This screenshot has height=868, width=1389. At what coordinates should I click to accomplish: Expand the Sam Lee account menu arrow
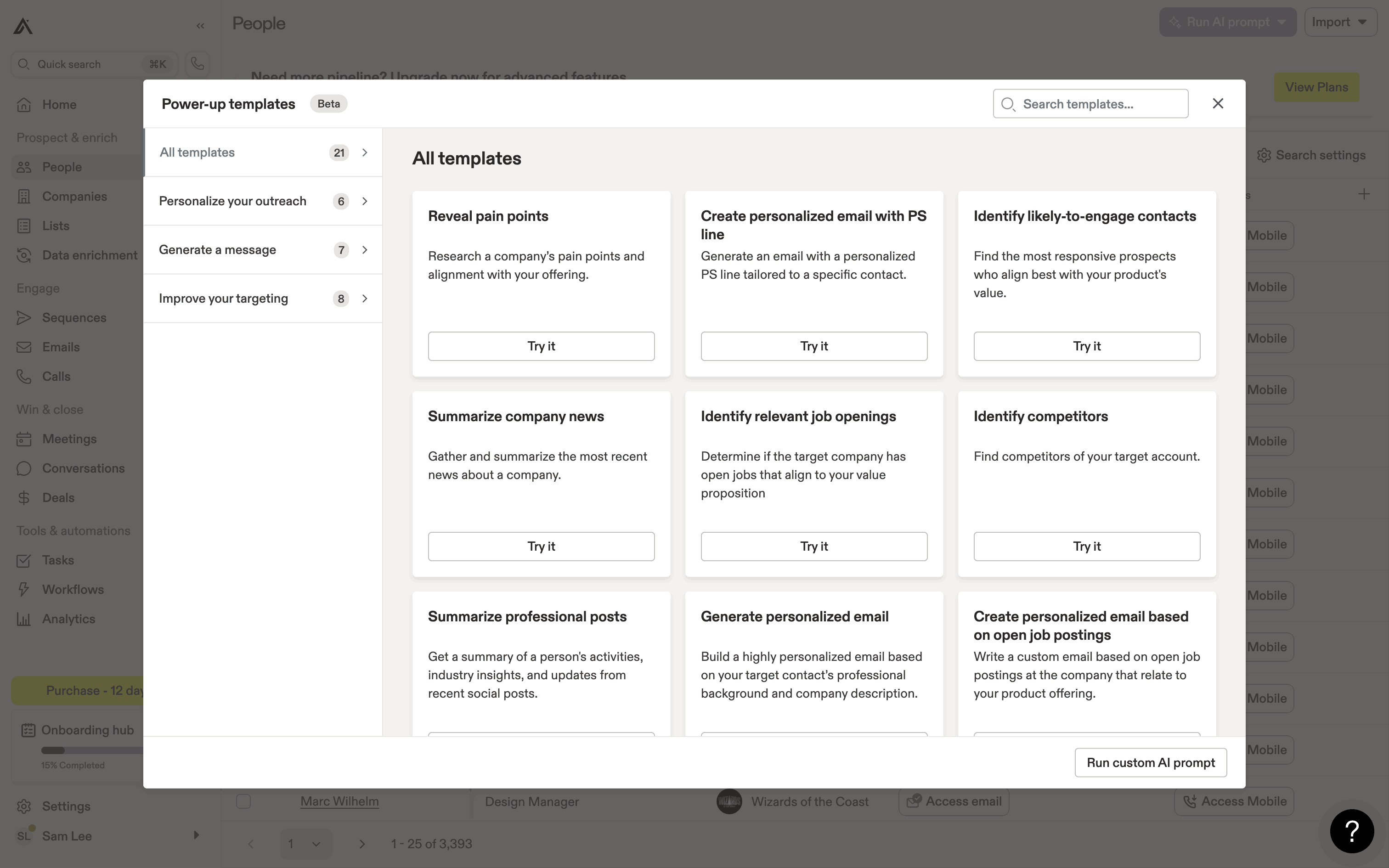[x=196, y=835]
